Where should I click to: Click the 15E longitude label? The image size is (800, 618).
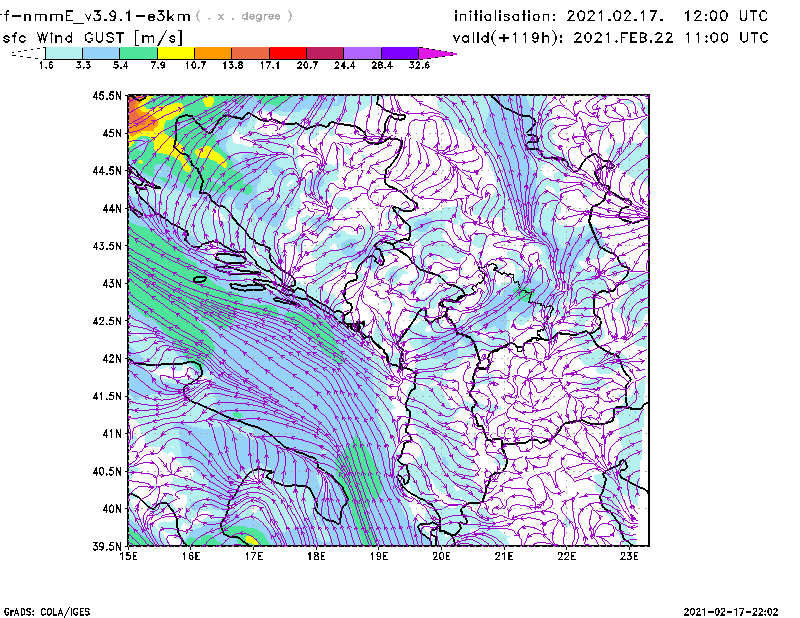tap(128, 556)
